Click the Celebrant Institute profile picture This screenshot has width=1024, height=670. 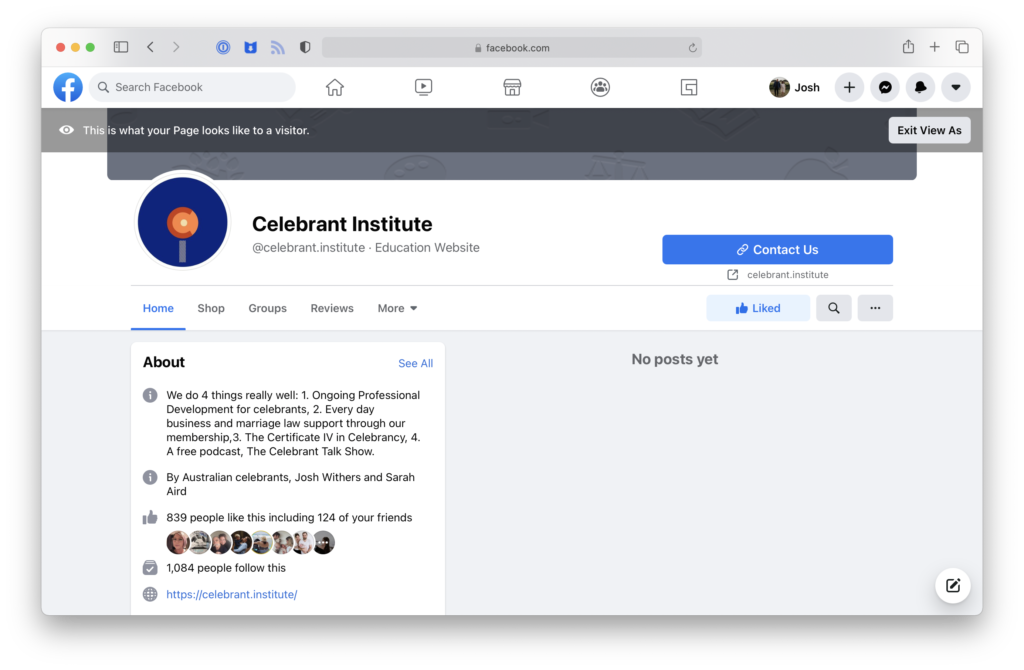[183, 222]
